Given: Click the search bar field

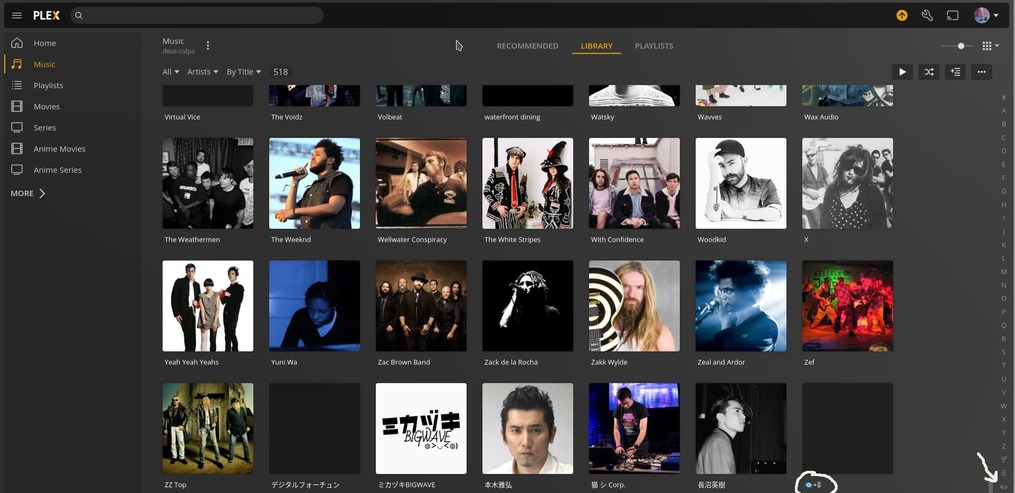Looking at the screenshot, I should click(197, 16).
